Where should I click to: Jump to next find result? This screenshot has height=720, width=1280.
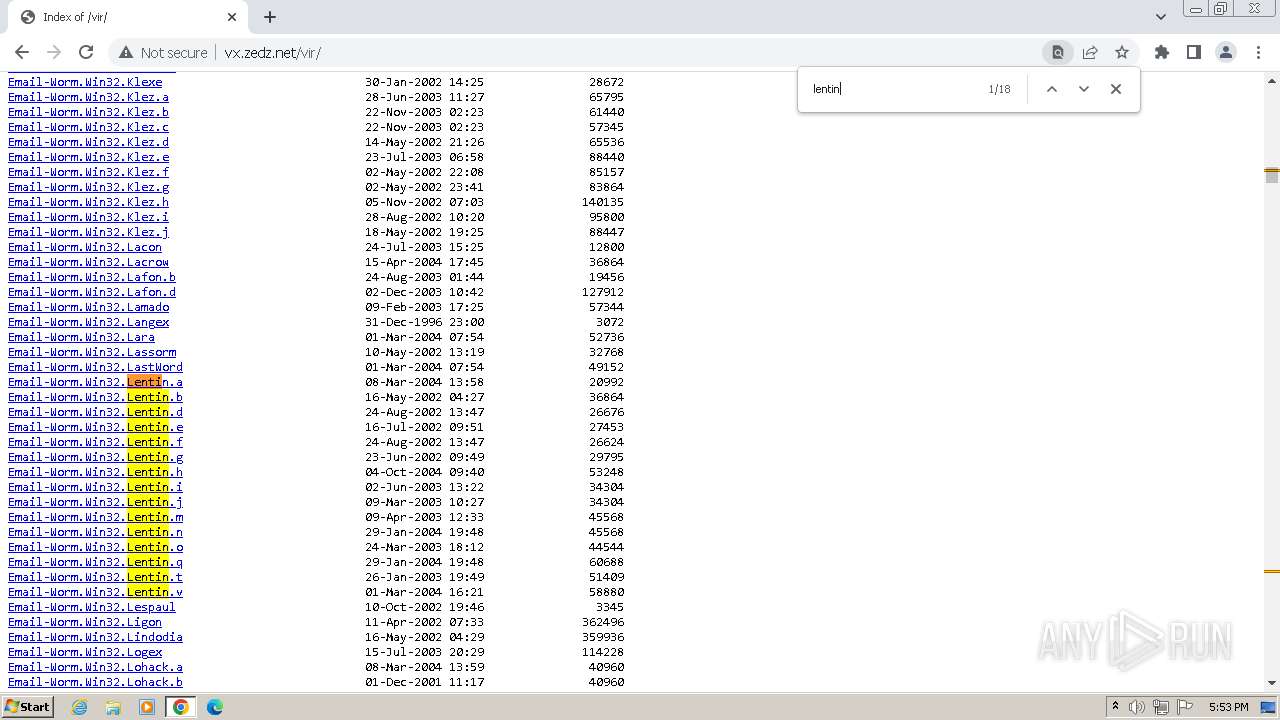[1083, 89]
